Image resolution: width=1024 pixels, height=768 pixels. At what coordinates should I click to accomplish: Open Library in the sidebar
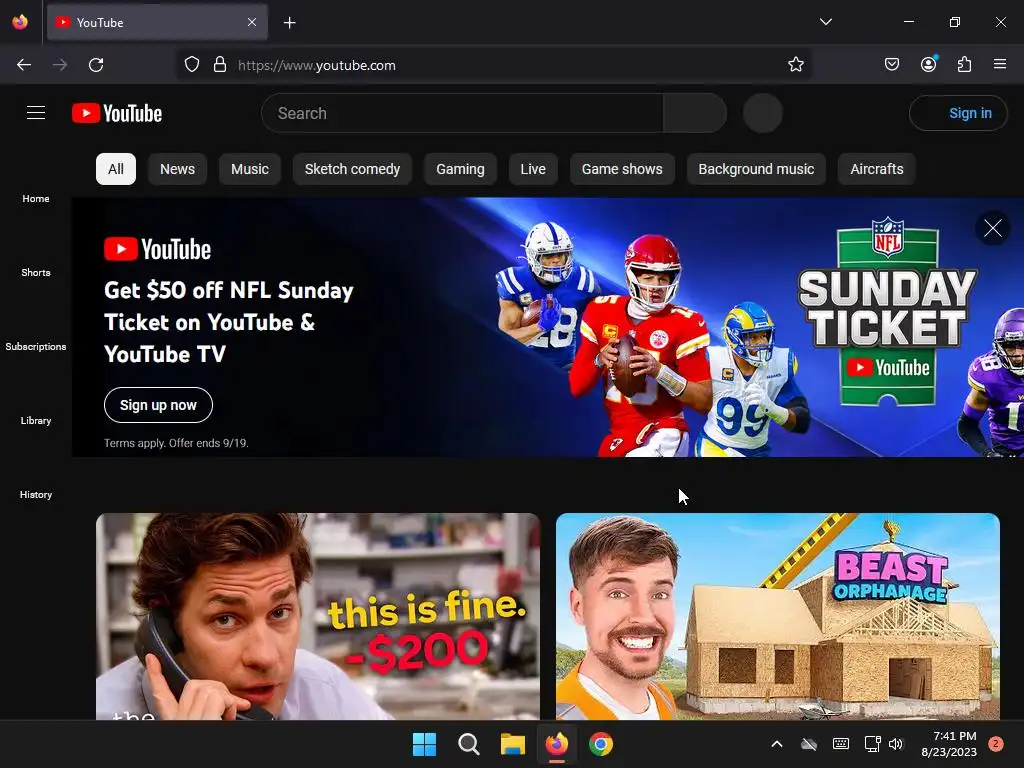tap(36, 421)
